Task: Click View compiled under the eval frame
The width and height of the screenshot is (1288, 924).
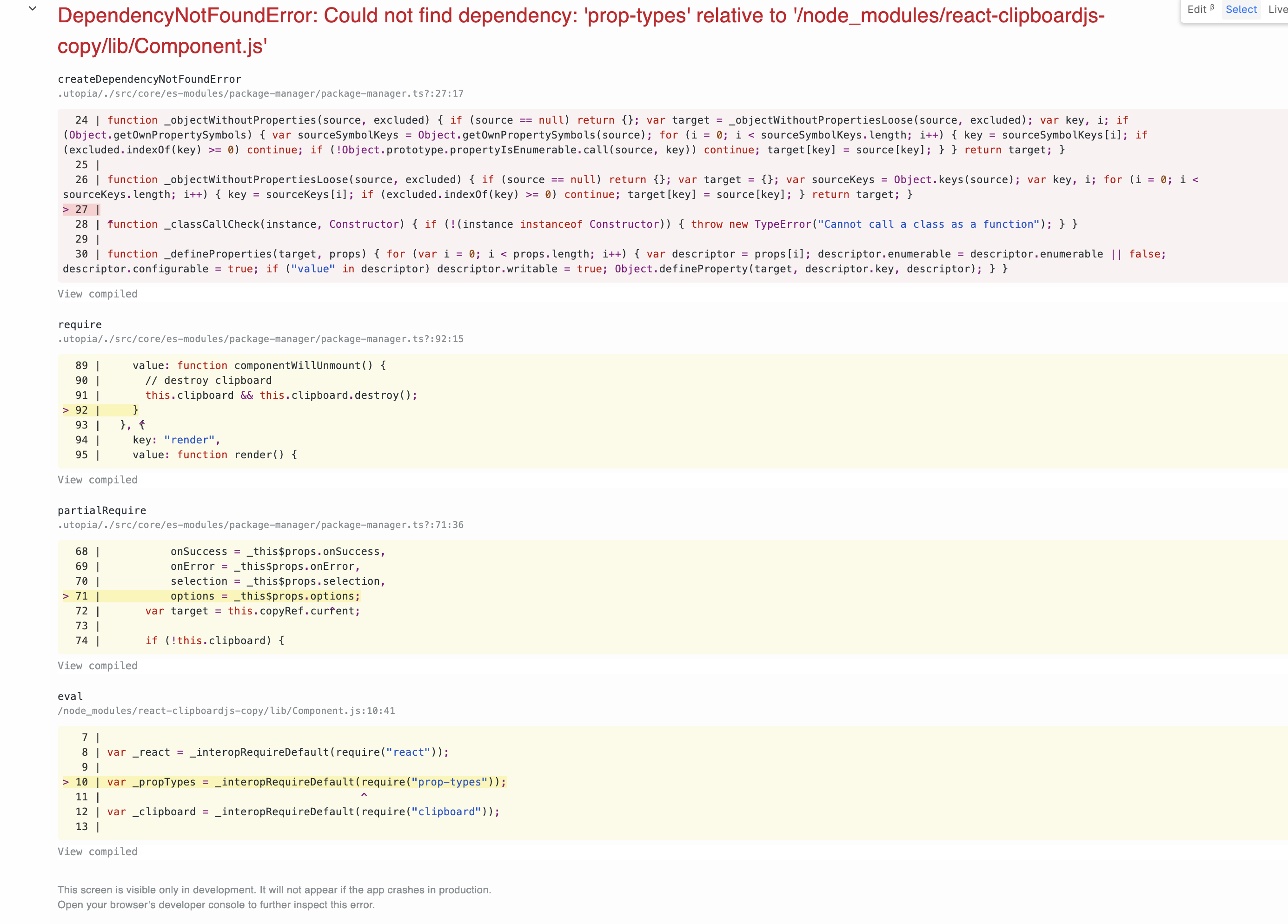Action: point(97,851)
